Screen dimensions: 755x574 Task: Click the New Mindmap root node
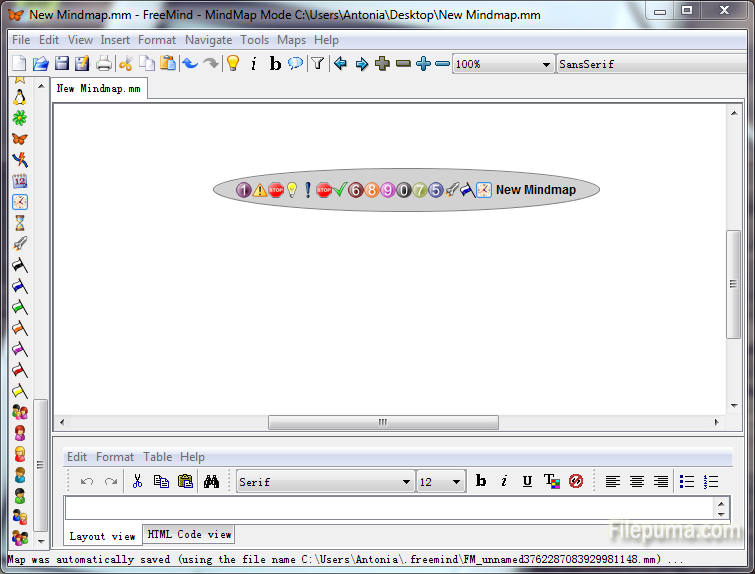535,190
